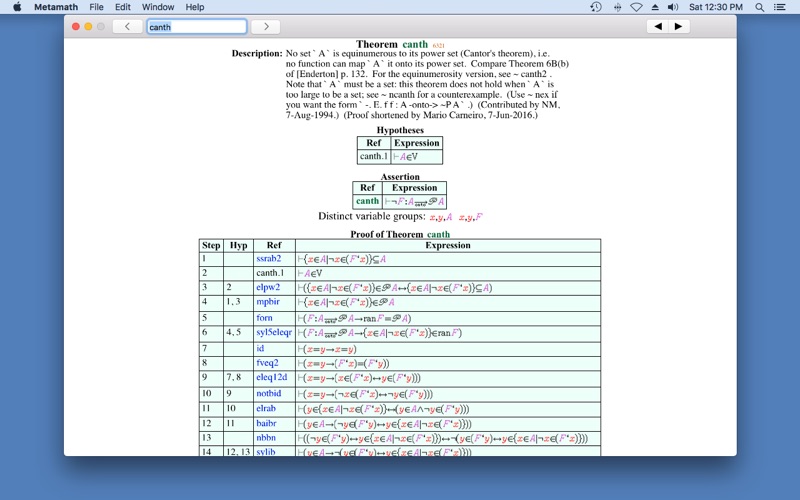This screenshot has height=500, width=800.
Task: Click the Expression header in proof table
Action: point(448,245)
